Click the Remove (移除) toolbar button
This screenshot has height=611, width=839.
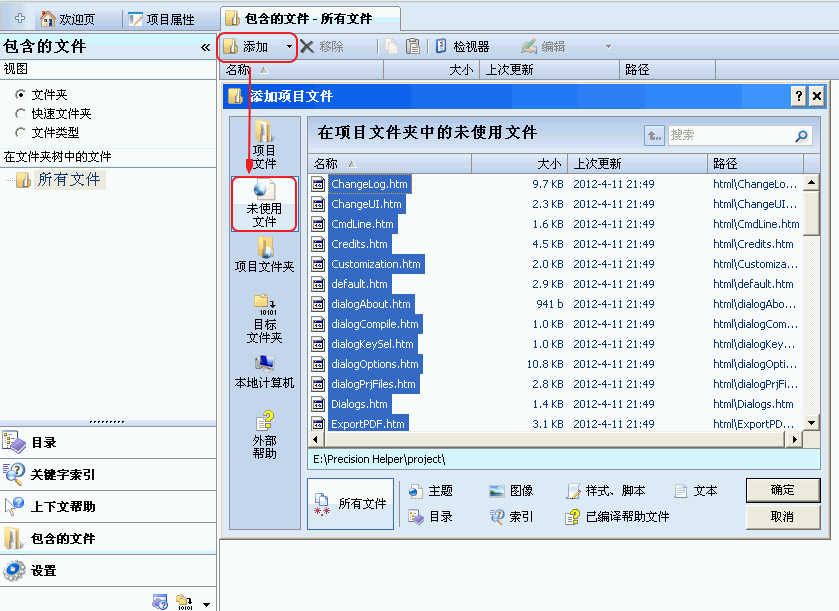322,47
